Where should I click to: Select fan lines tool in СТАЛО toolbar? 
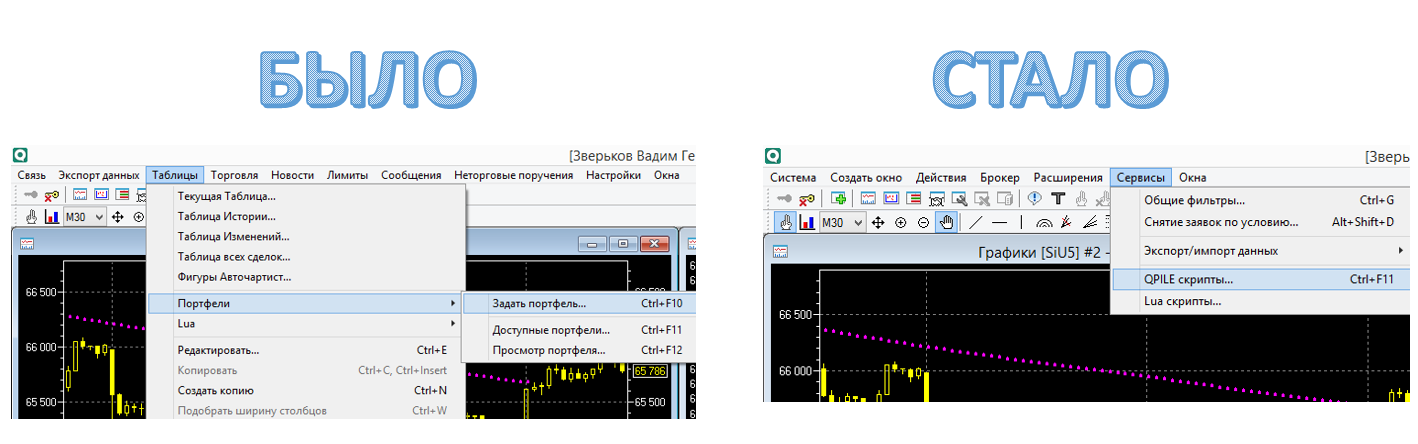pos(1090,222)
